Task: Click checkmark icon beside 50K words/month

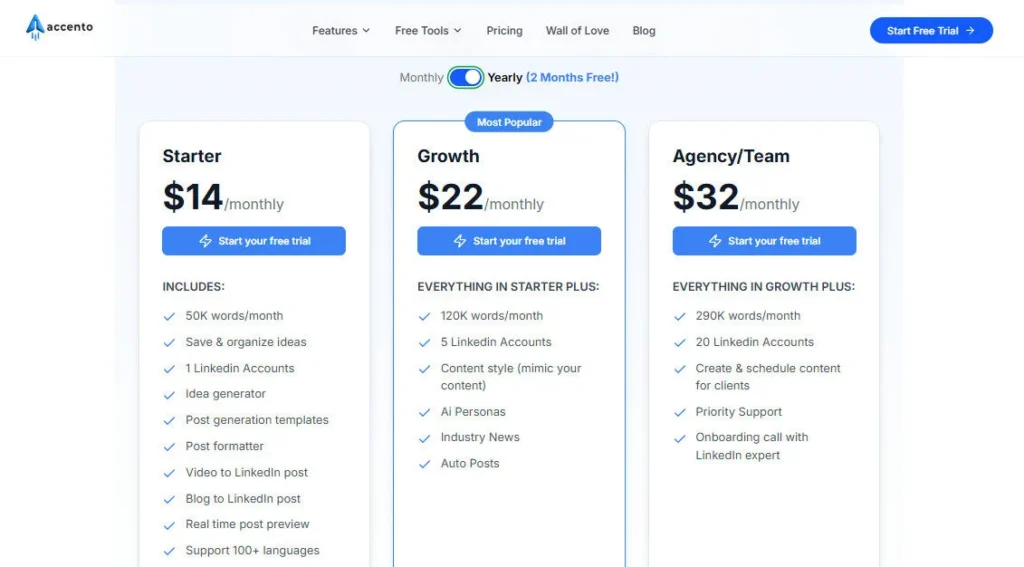Action: (169, 316)
